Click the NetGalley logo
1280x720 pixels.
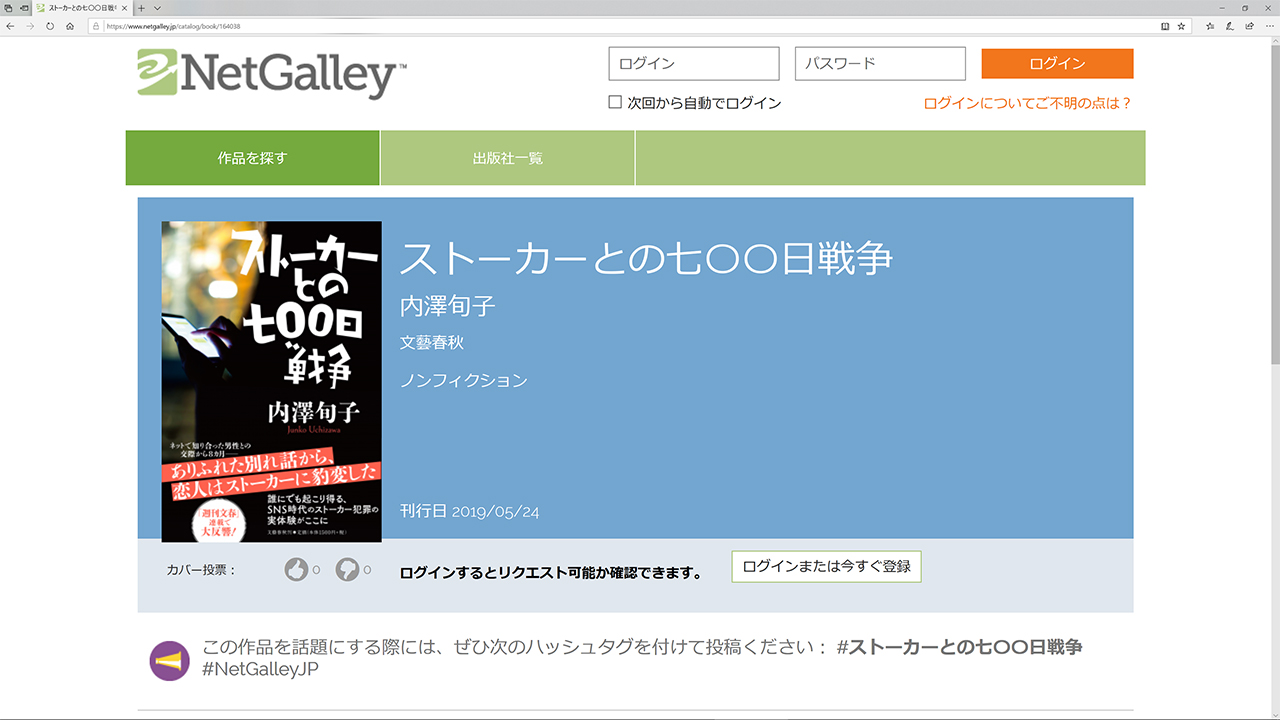click(272, 74)
